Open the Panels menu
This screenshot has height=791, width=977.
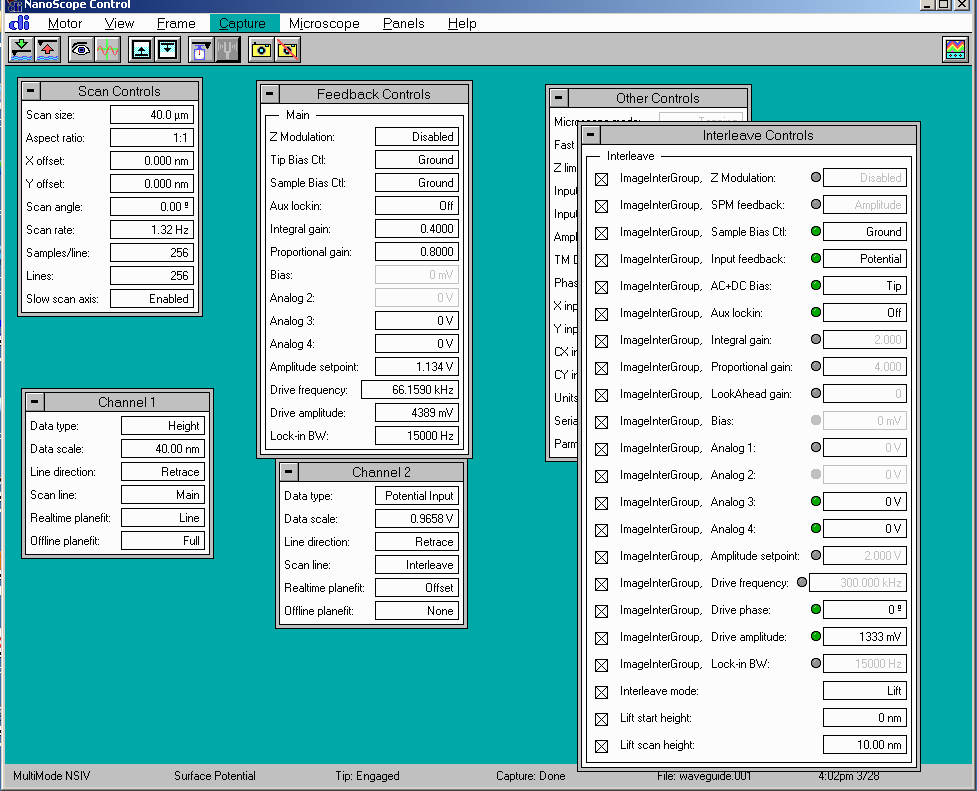click(x=403, y=23)
